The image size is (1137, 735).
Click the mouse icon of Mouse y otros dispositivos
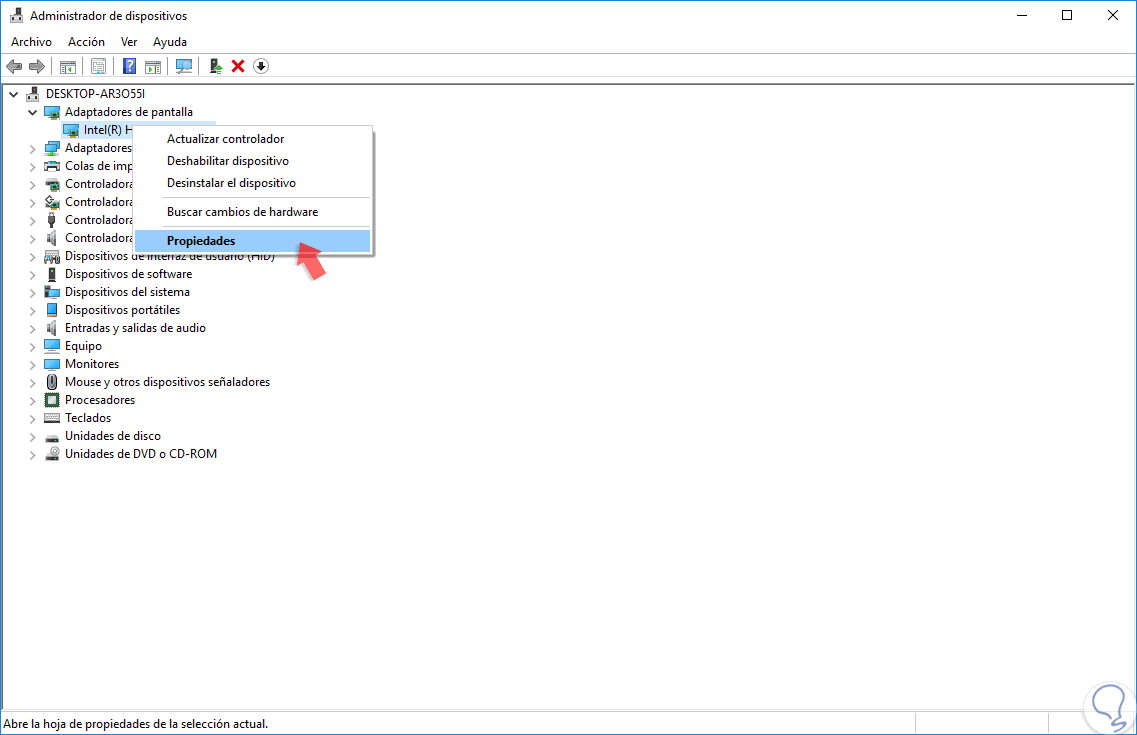51,382
